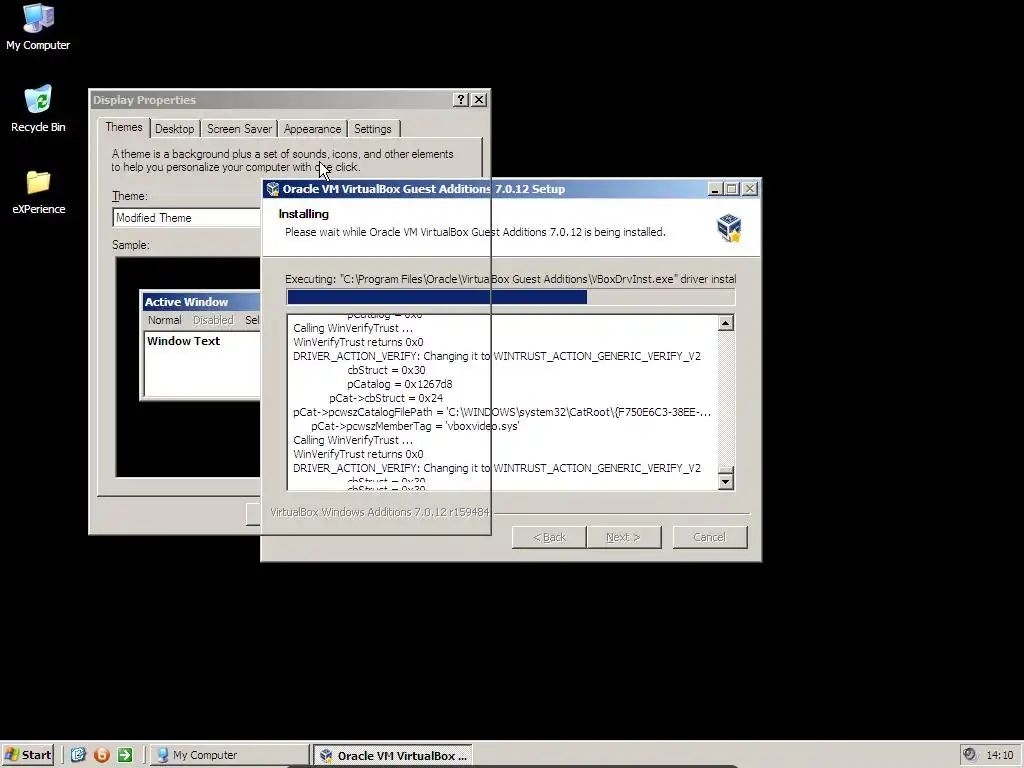Switch to My Computer taskbar button

coord(230,755)
